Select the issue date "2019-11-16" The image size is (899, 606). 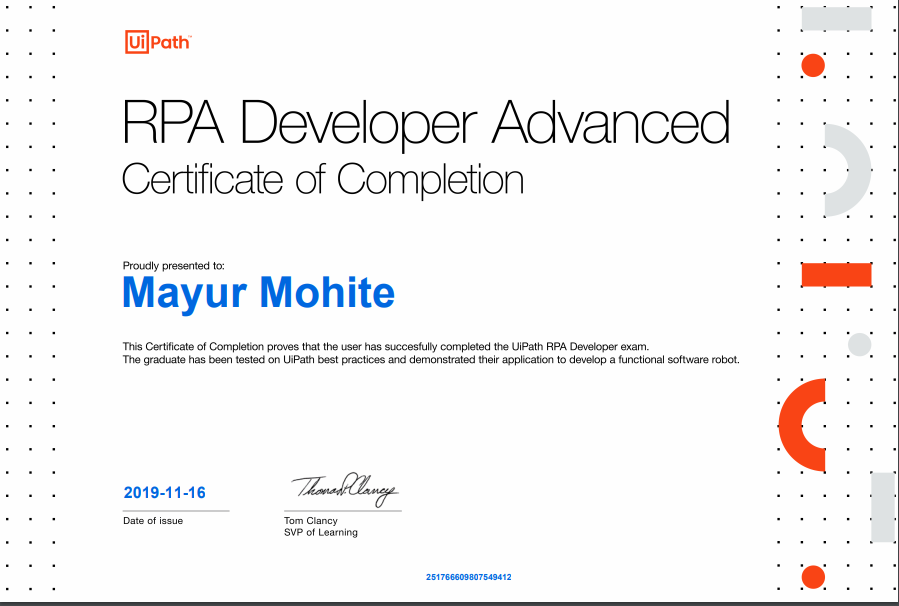(165, 492)
